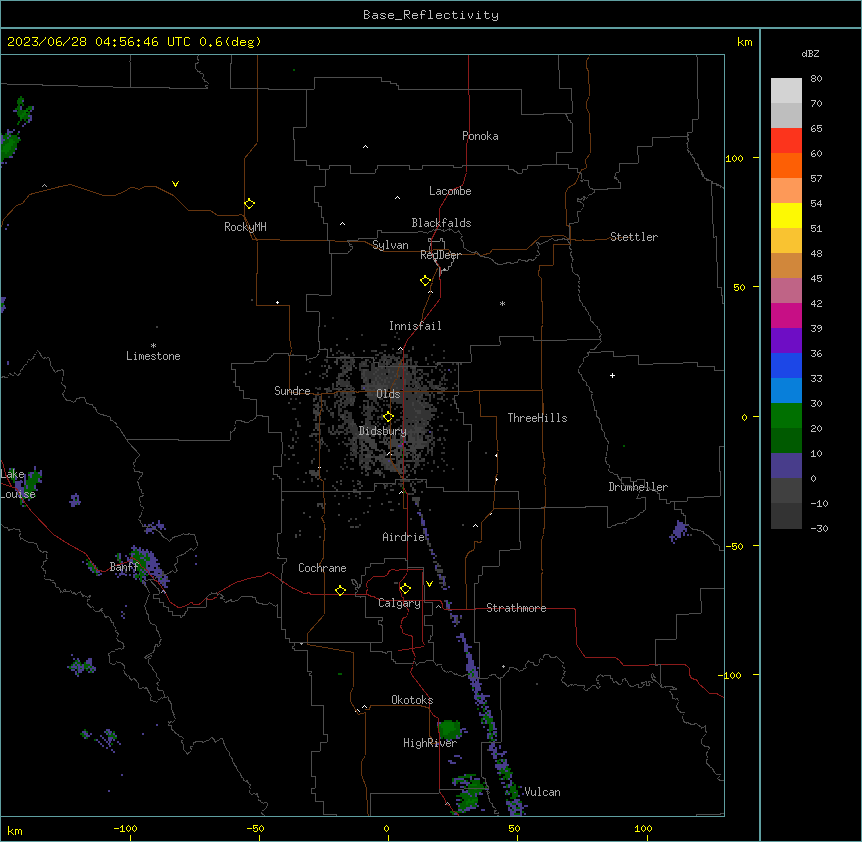The image size is (862, 842).
Task: Click the Banff label
Action: [x=124, y=567]
